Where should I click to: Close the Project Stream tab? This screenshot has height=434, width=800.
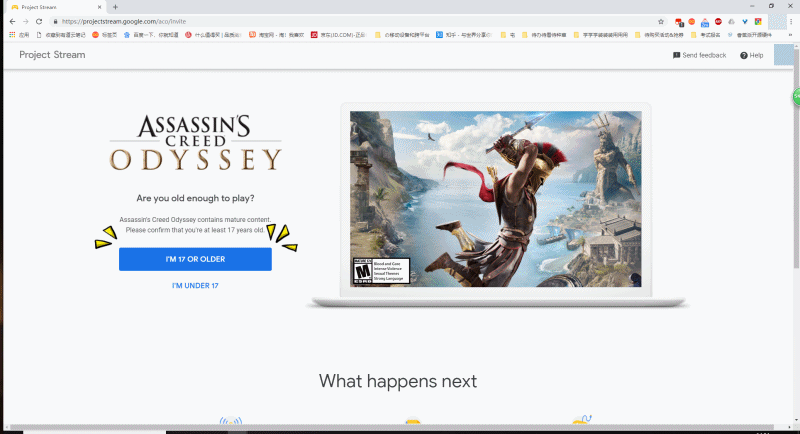coord(99,7)
